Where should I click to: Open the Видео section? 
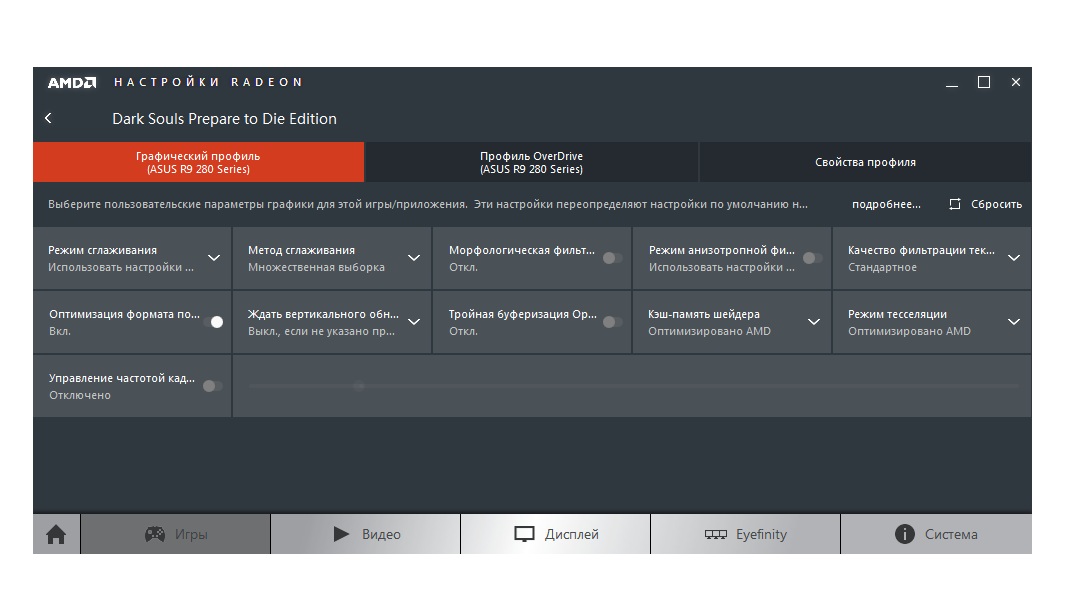tap(366, 534)
